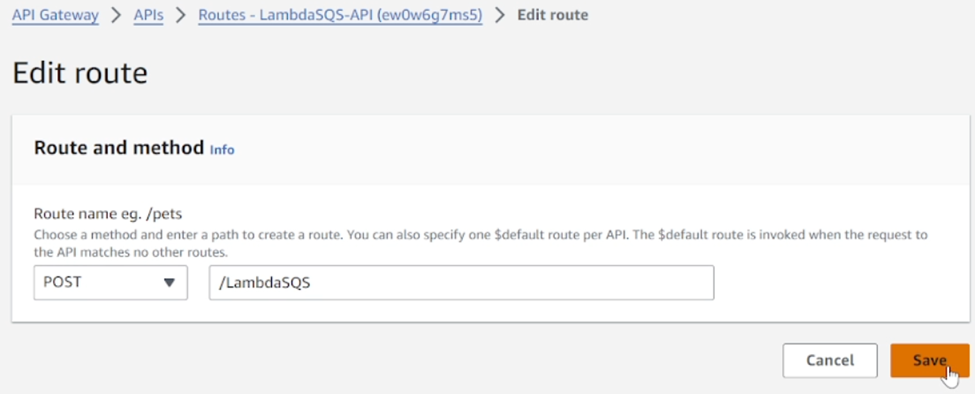
Task: Open the Info link beside Route and method
Action: point(222,150)
